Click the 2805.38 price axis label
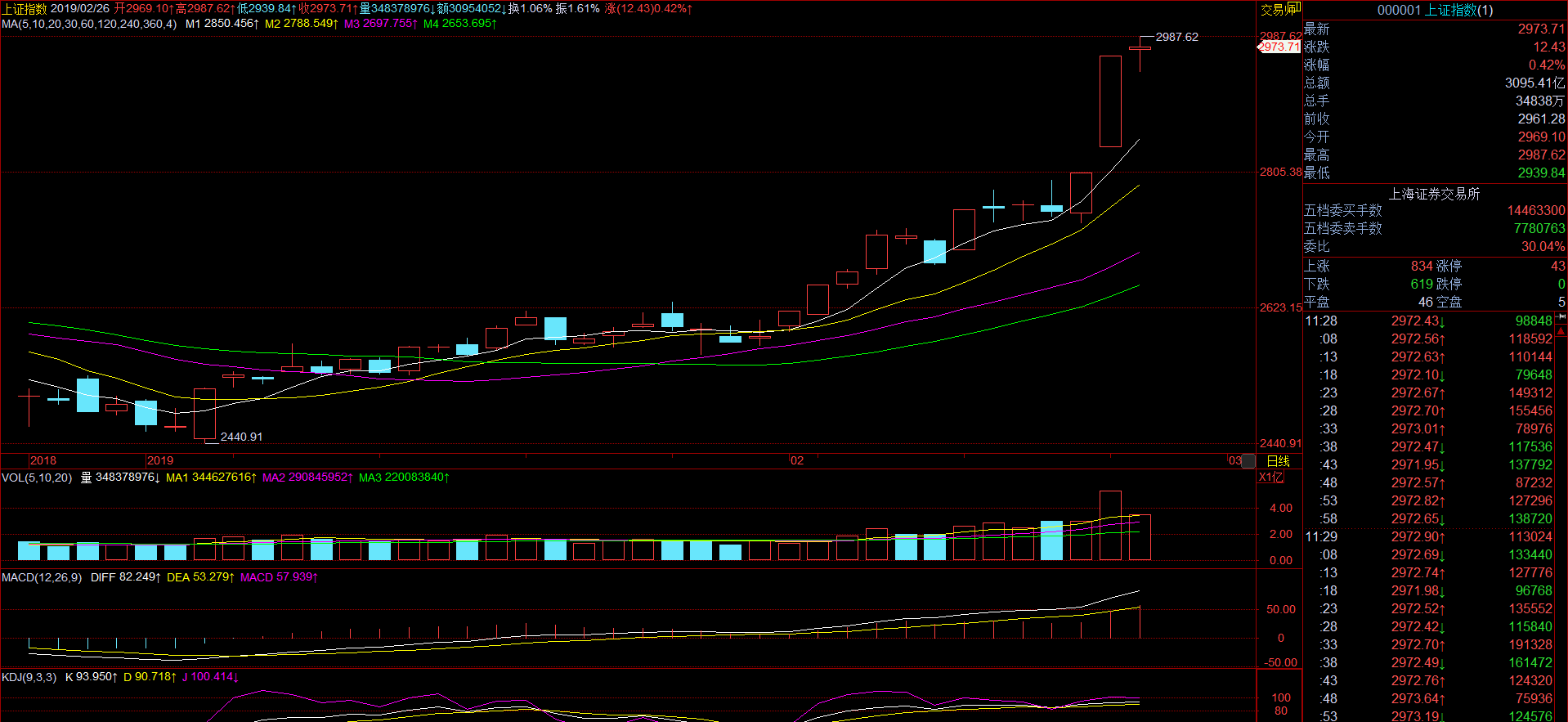The width and height of the screenshot is (1568, 722). [1280, 172]
